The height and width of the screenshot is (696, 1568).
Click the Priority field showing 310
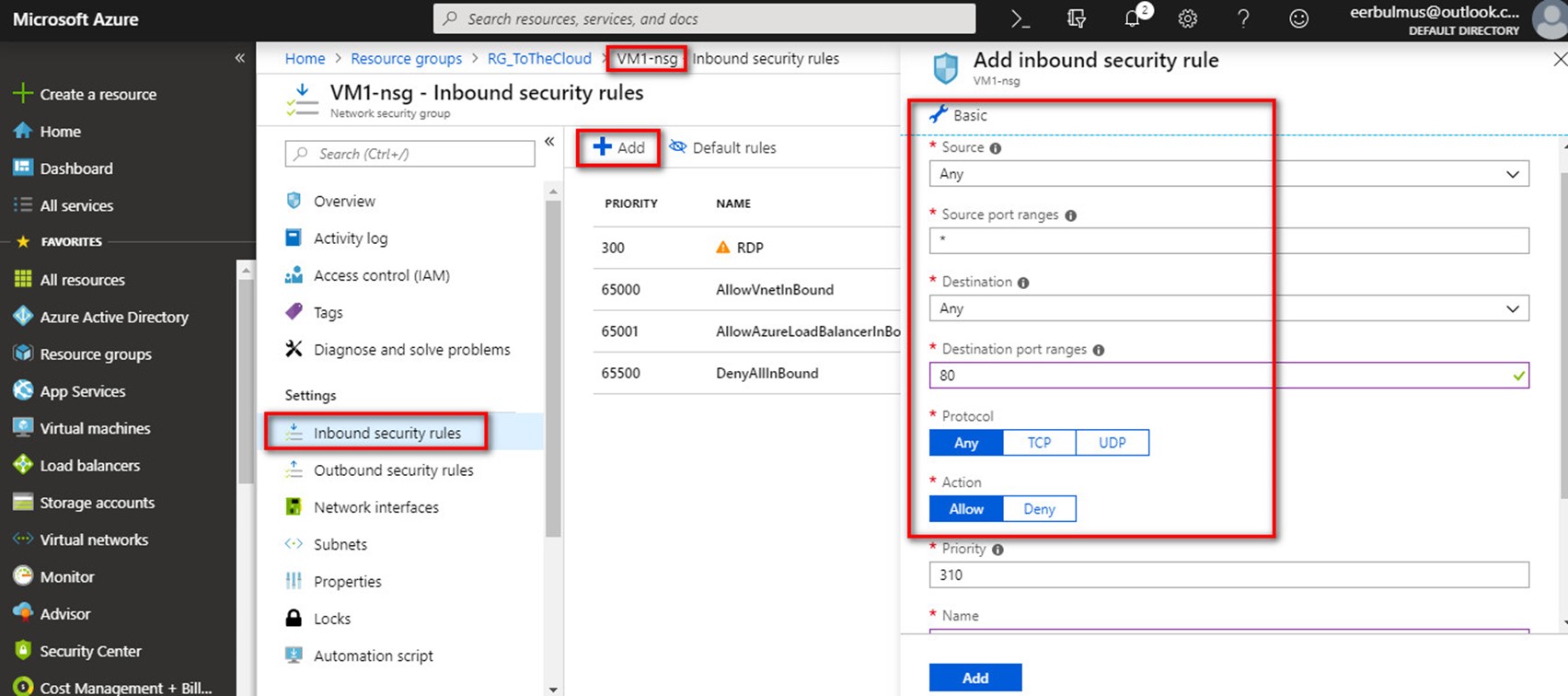point(1229,575)
